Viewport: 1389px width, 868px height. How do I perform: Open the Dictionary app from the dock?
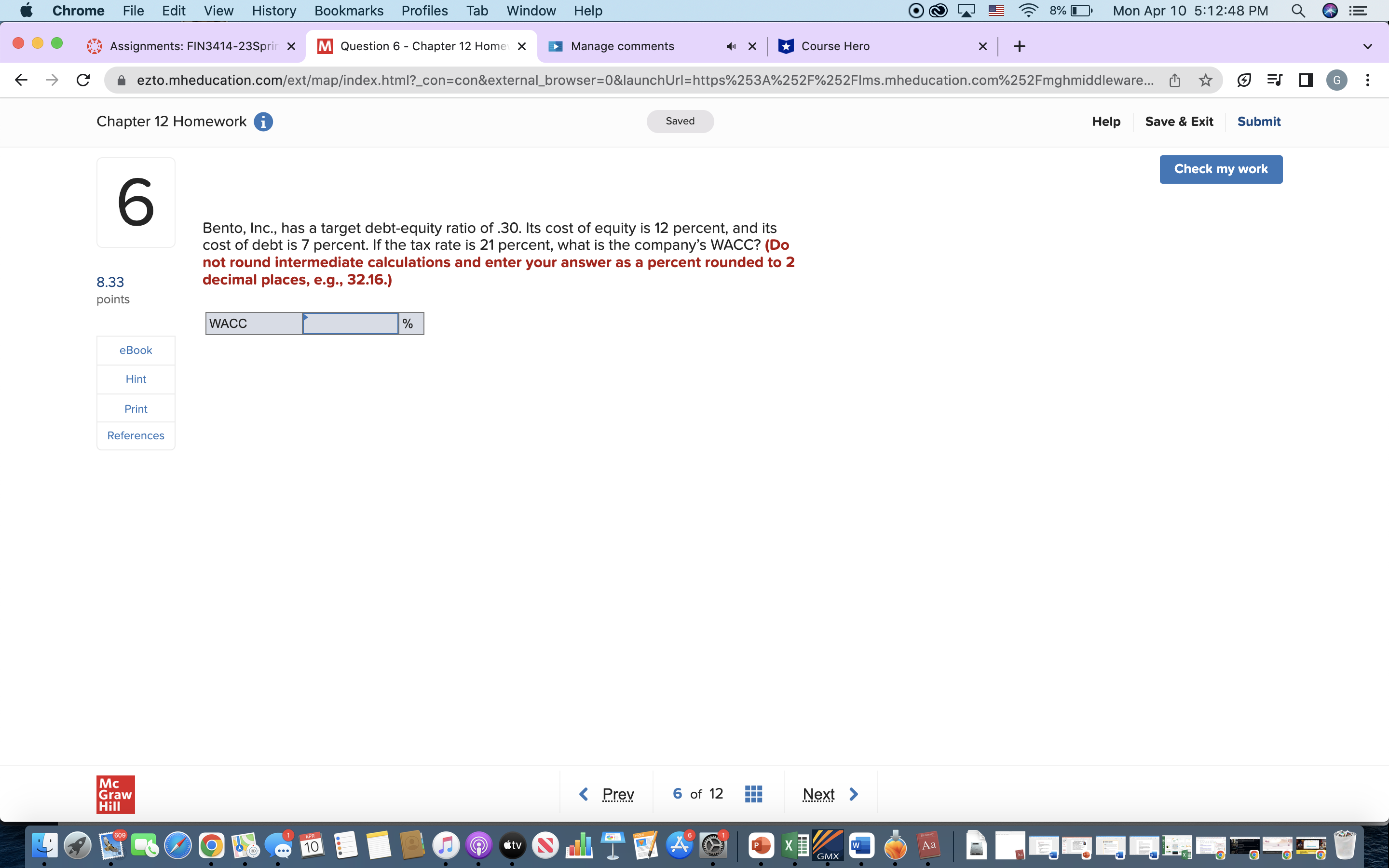929,844
